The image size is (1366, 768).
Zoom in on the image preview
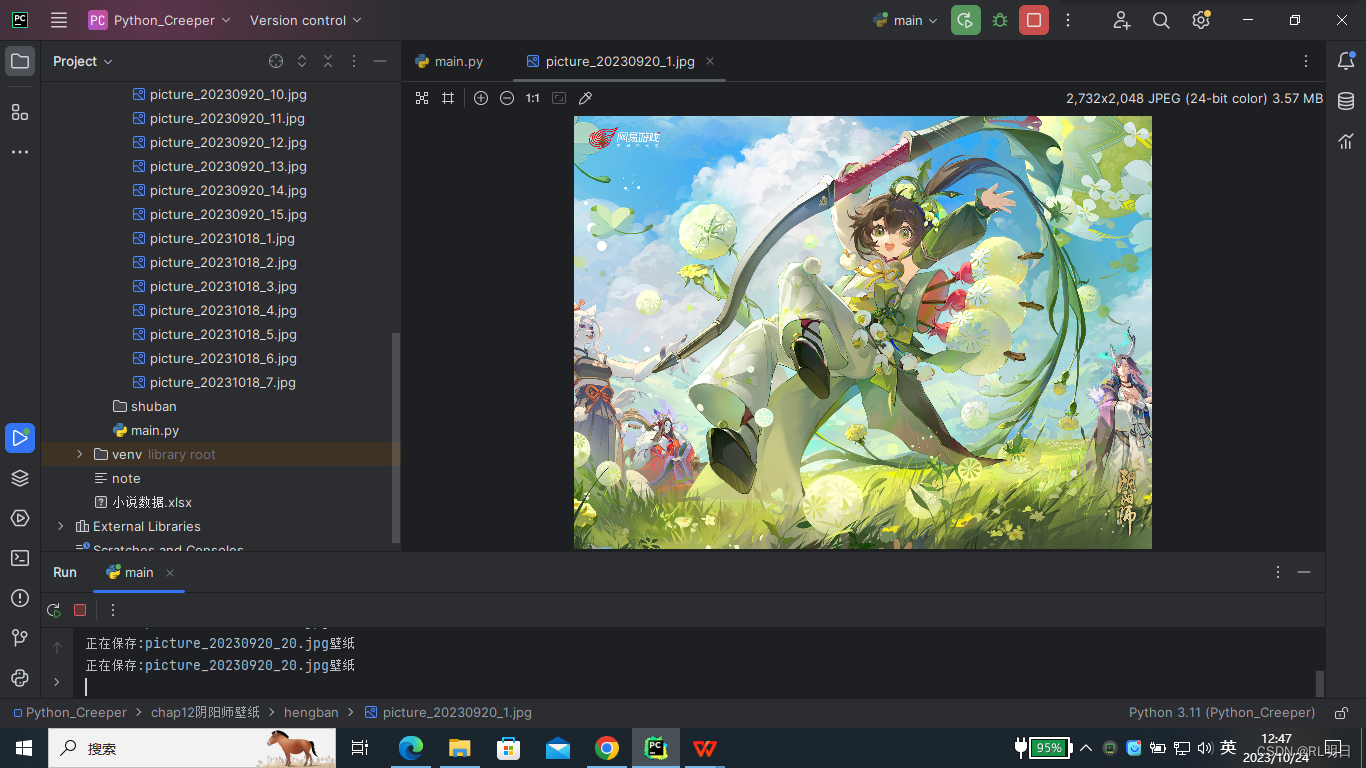[x=481, y=98]
